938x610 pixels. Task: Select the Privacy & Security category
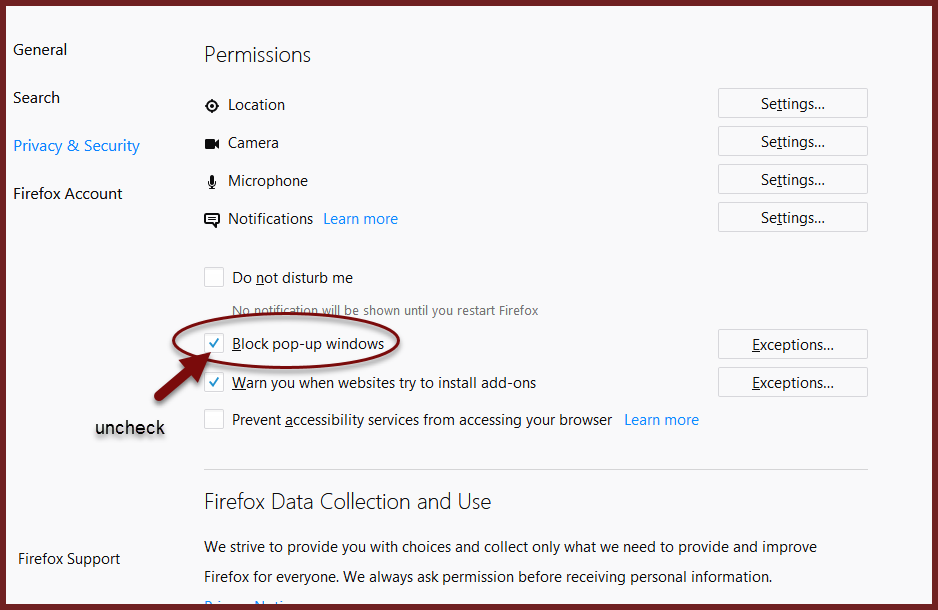(77, 146)
